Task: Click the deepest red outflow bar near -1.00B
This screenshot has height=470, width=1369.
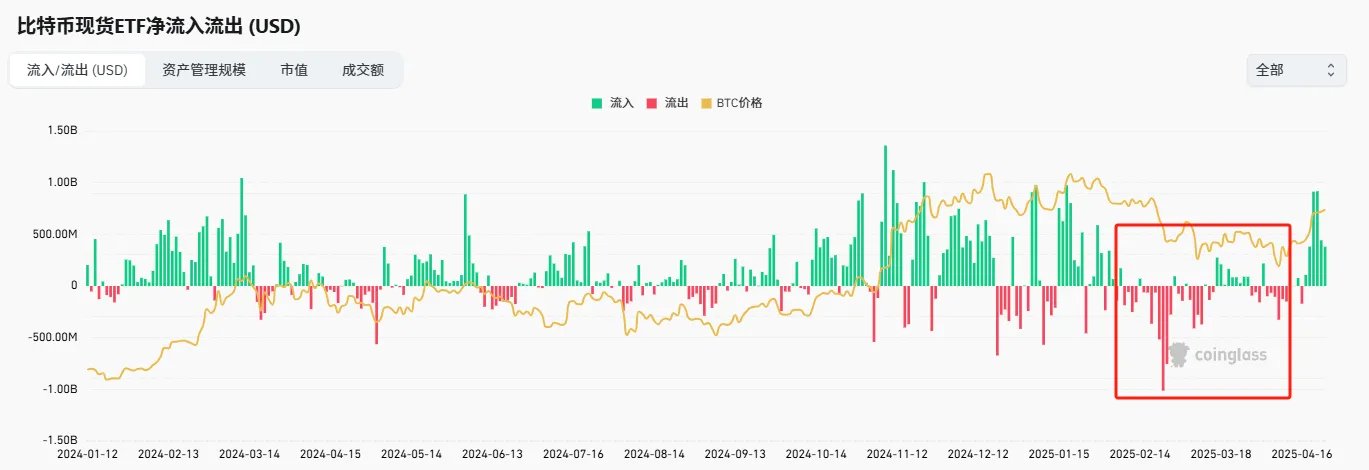Action: click(1163, 338)
